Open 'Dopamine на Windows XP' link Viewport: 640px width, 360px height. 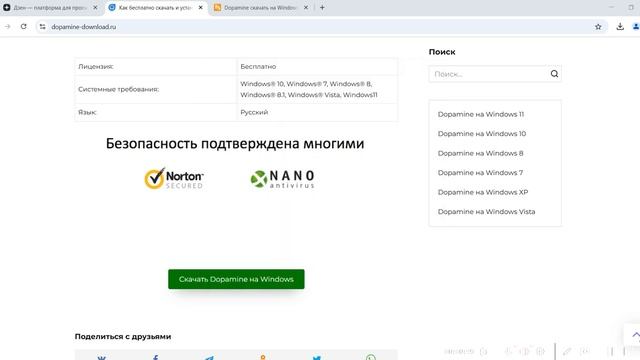click(483, 192)
